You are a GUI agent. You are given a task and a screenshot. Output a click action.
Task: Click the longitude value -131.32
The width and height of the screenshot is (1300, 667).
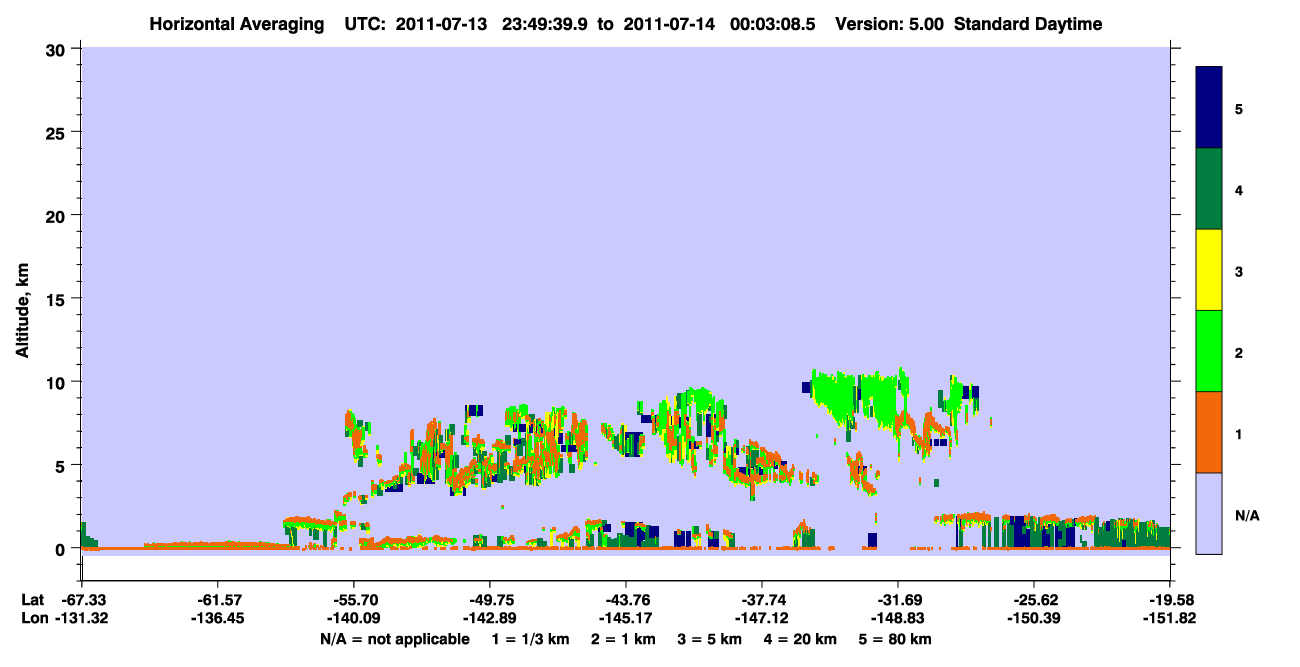pos(81,618)
